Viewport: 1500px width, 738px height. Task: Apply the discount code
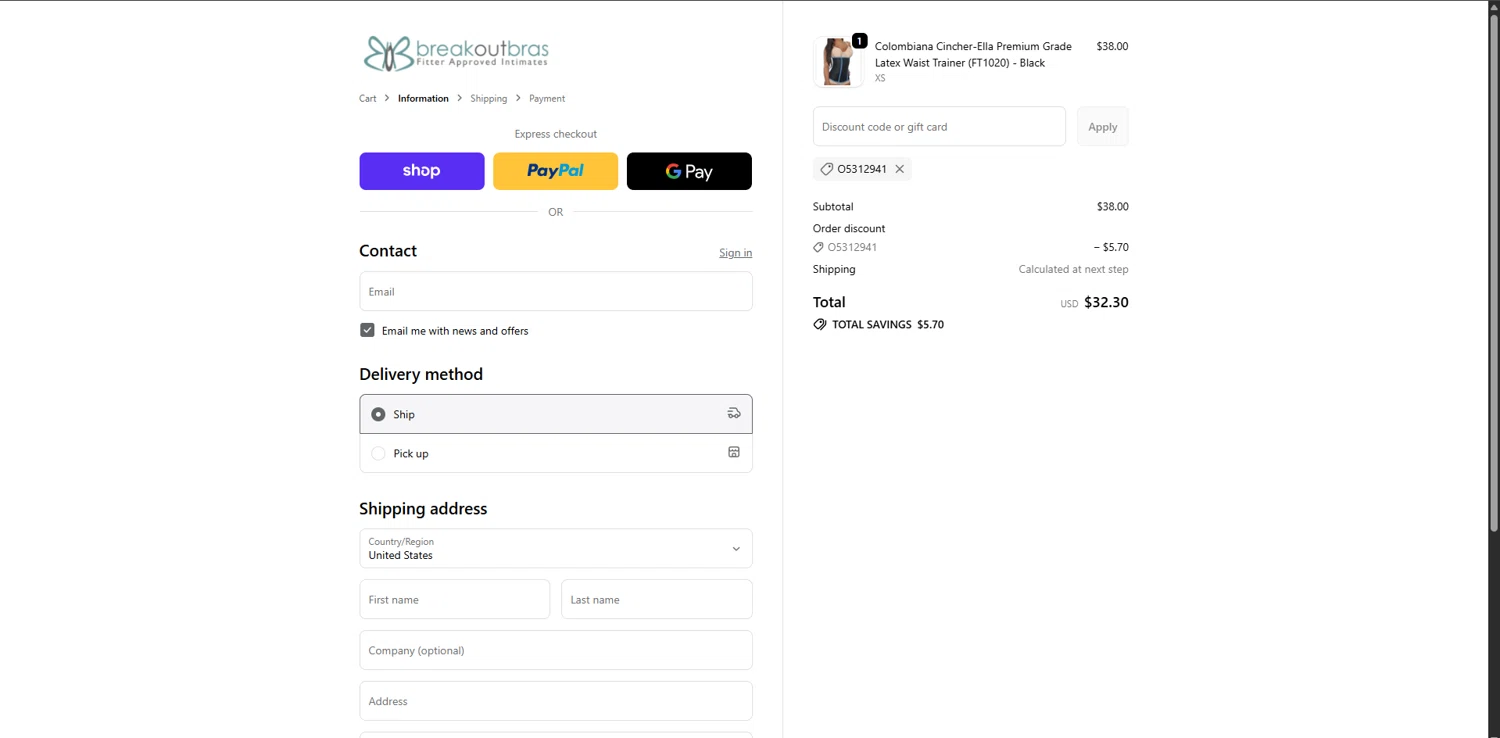coord(1103,127)
